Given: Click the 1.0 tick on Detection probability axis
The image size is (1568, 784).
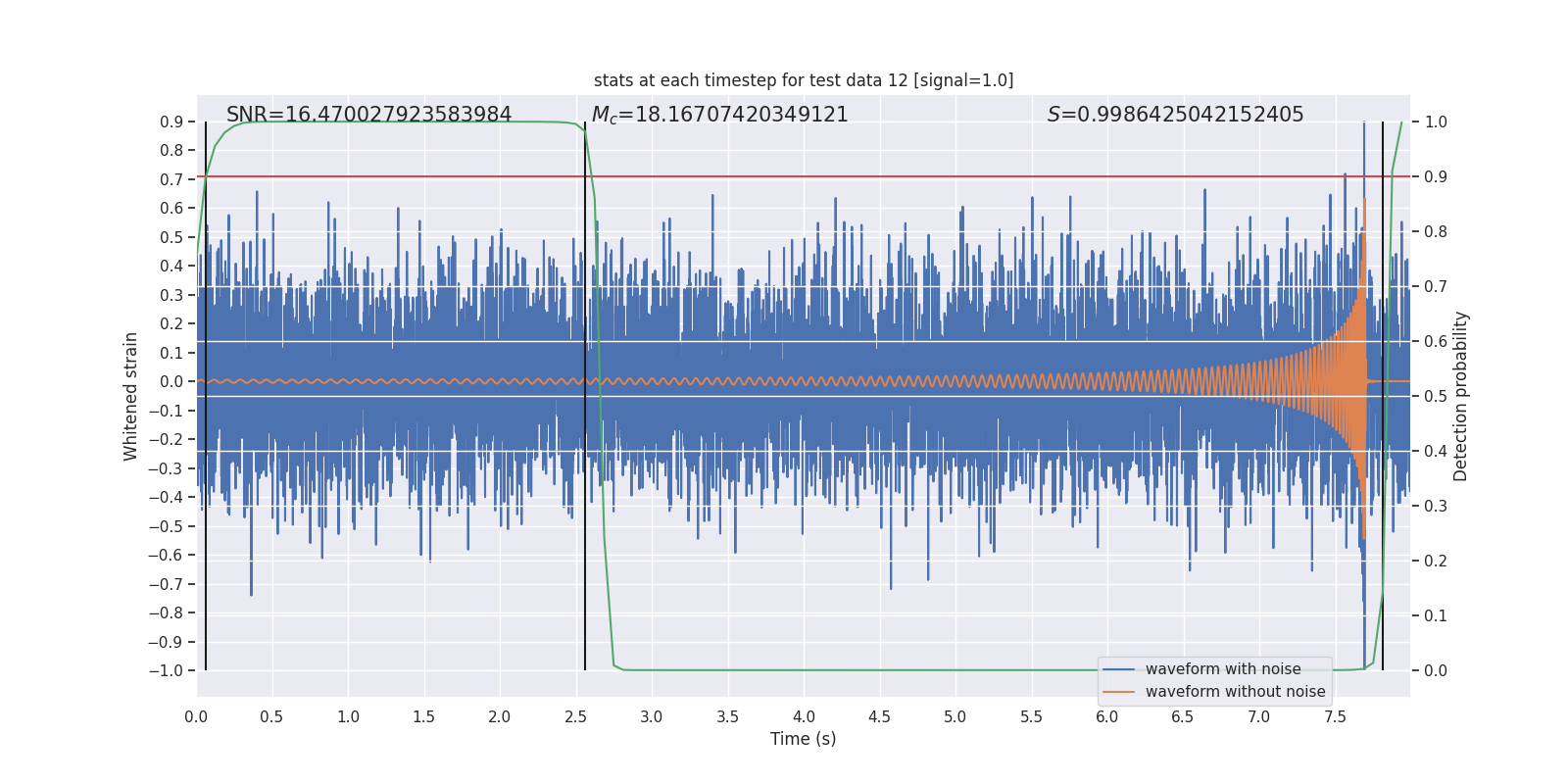Looking at the screenshot, I should click(x=1436, y=122).
